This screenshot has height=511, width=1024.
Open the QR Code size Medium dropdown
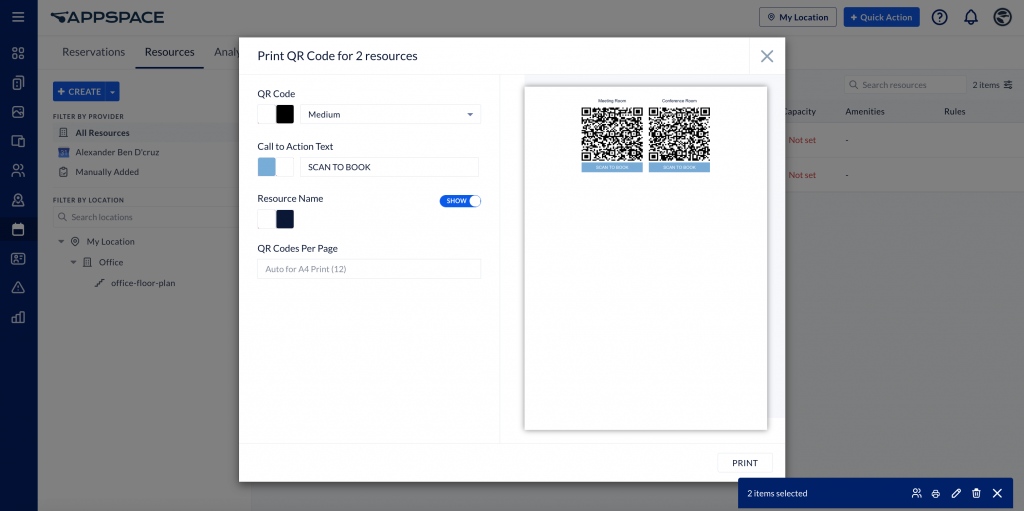click(391, 114)
